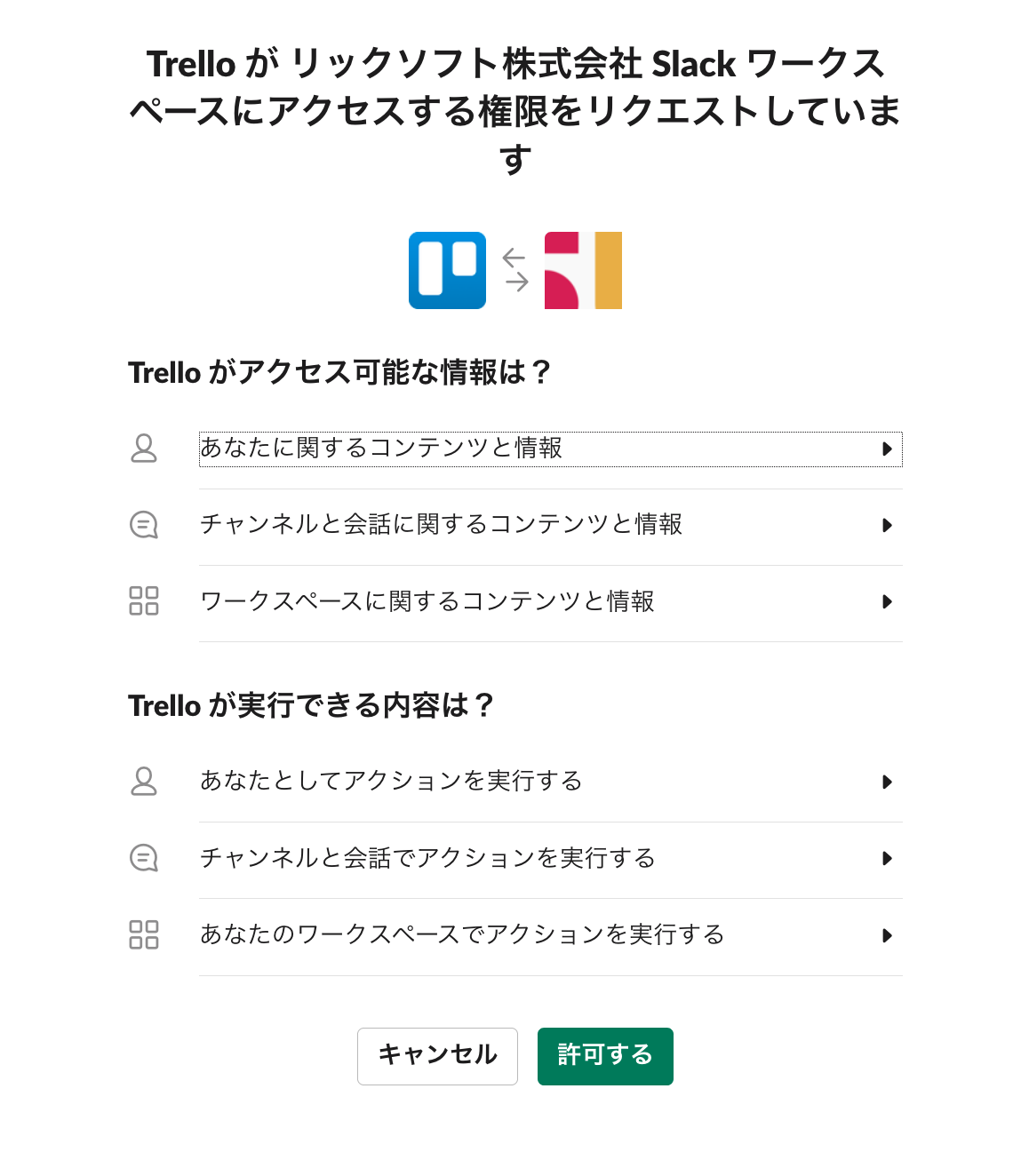Expand arrow for ワークスペースに関するコンテンツと情報

pyautogui.click(x=887, y=602)
